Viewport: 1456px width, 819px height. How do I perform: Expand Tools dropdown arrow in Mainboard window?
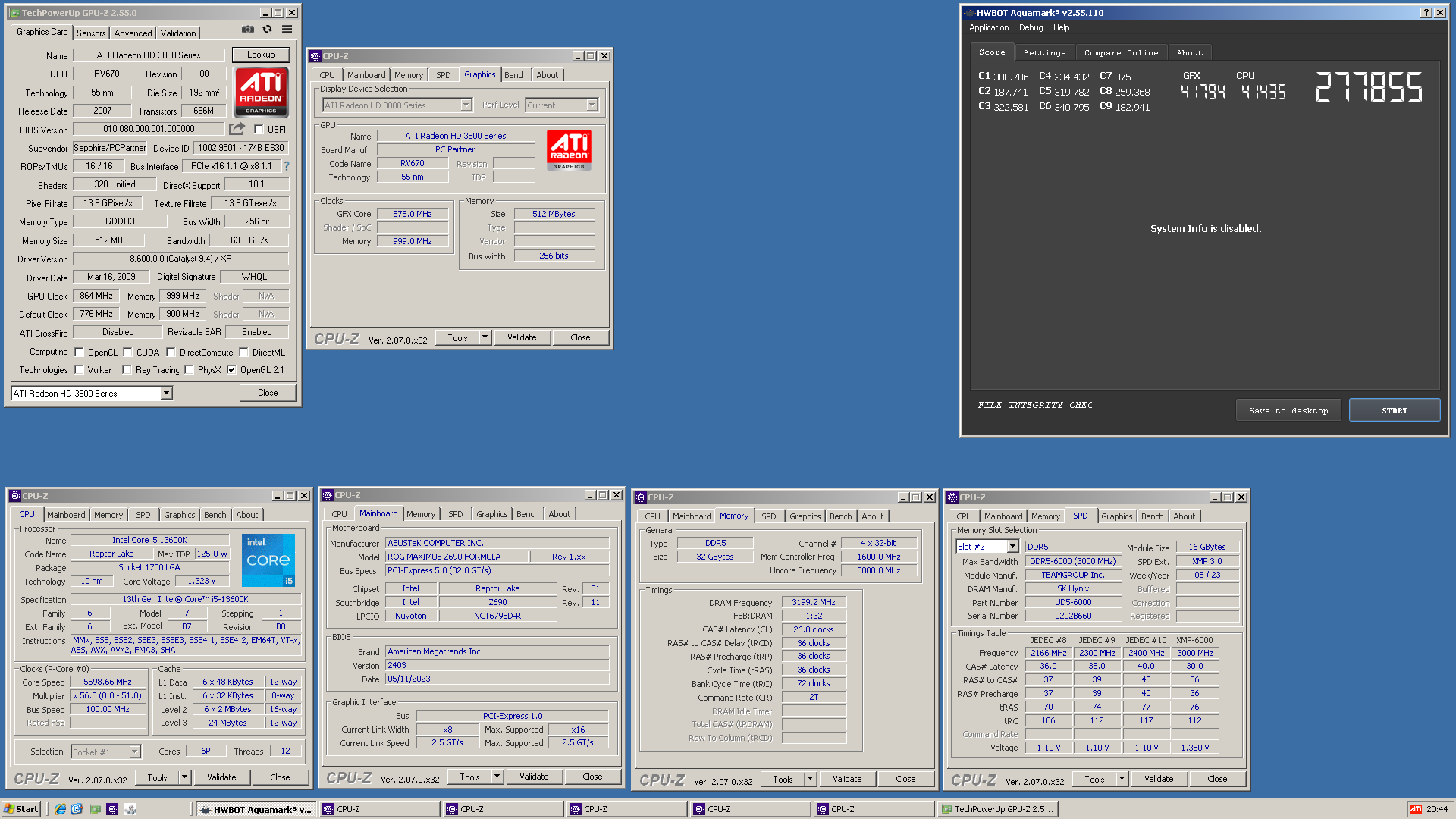click(497, 777)
